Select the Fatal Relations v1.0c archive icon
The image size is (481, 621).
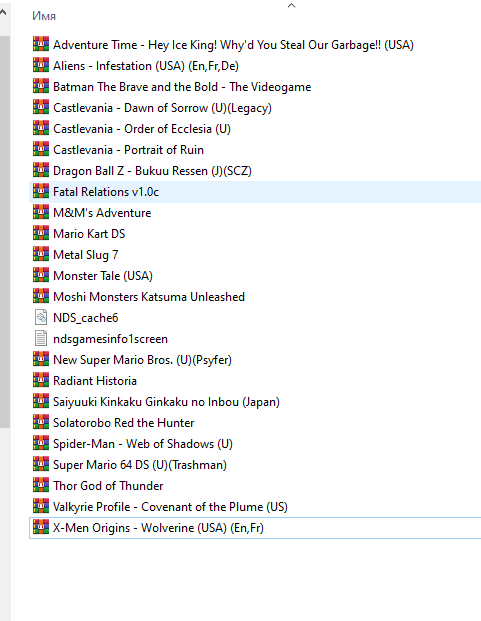41,191
